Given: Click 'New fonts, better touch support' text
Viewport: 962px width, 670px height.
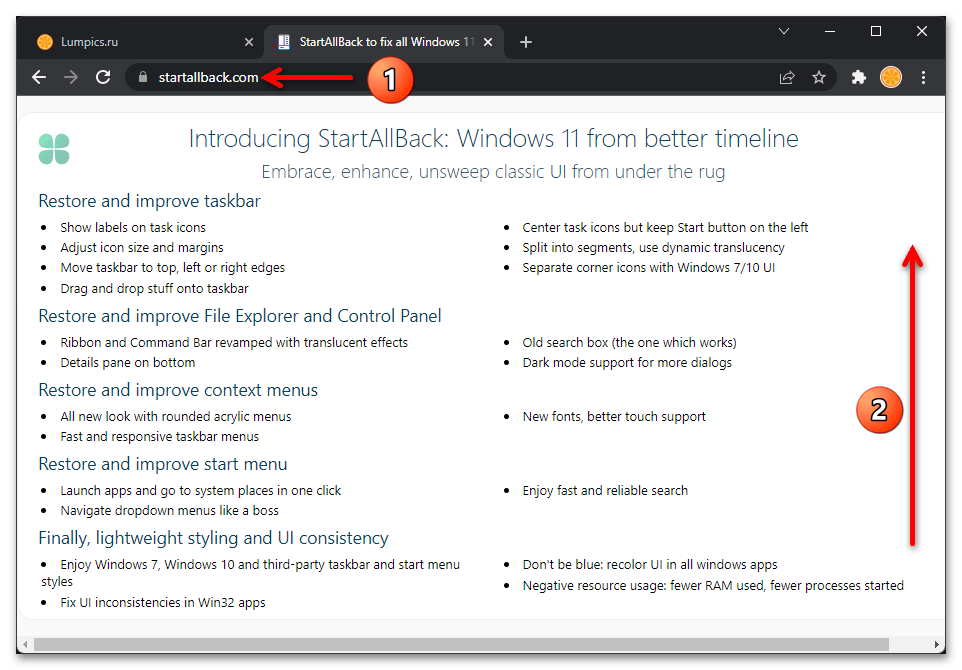Looking at the screenshot, I should coord(614,417).
